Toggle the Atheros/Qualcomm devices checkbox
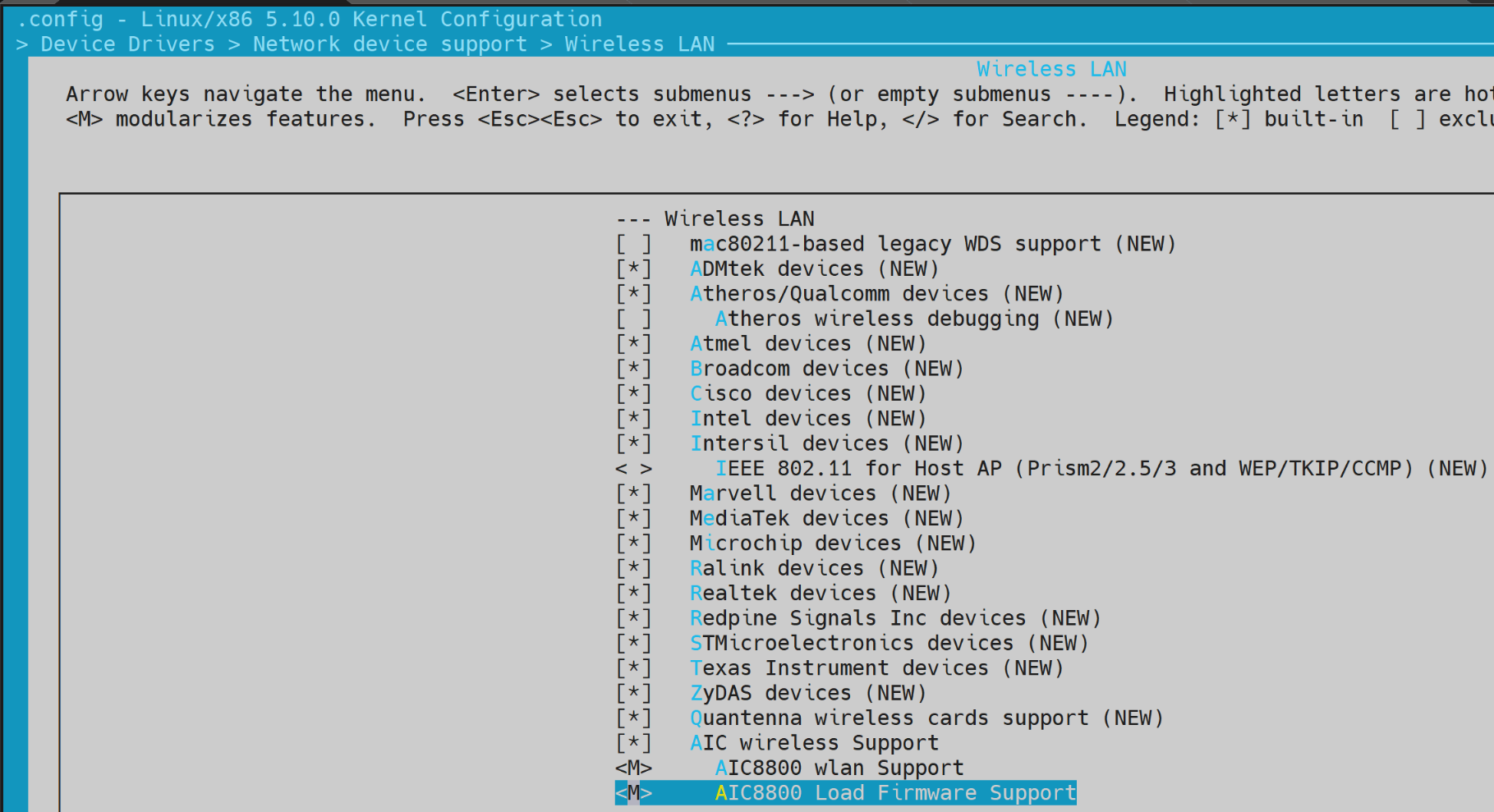 pyautogui.click(x=633, y=294)
